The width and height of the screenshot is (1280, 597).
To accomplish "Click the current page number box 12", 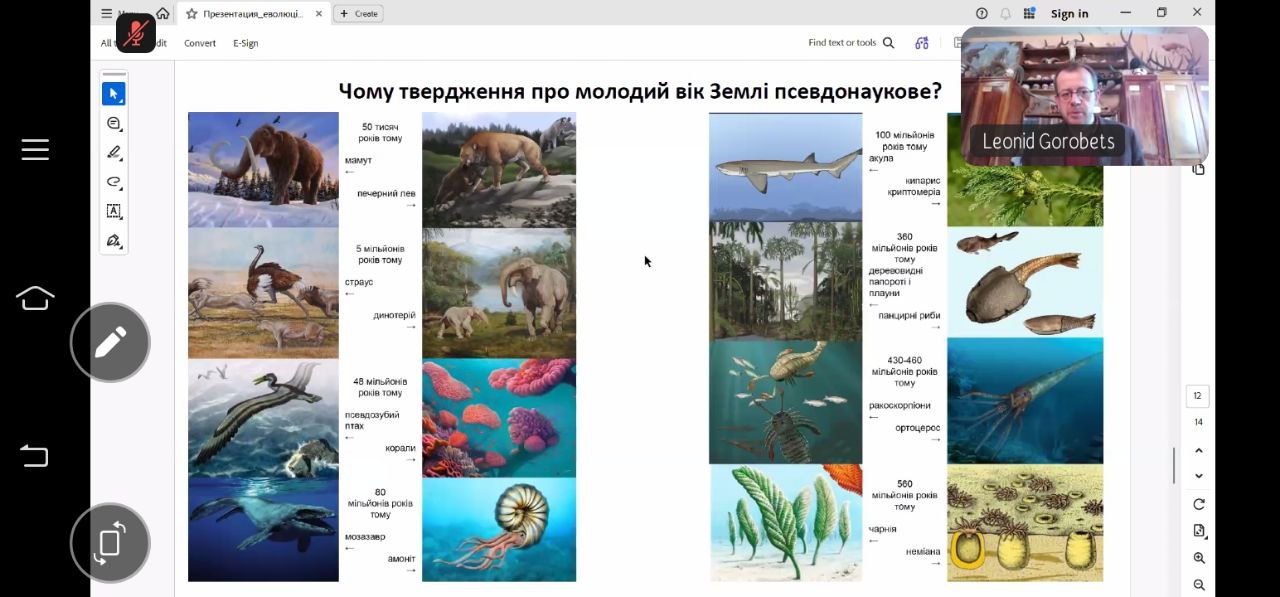I will click(x=1197, y=396).
